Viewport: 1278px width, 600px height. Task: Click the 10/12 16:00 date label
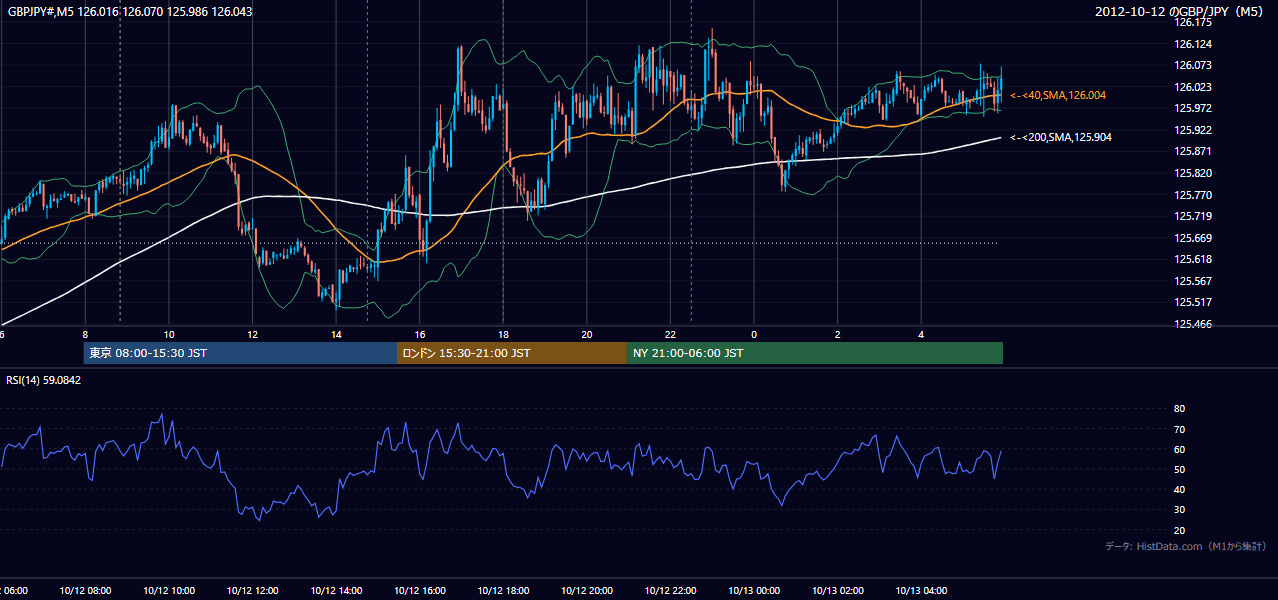pos(419,590)
